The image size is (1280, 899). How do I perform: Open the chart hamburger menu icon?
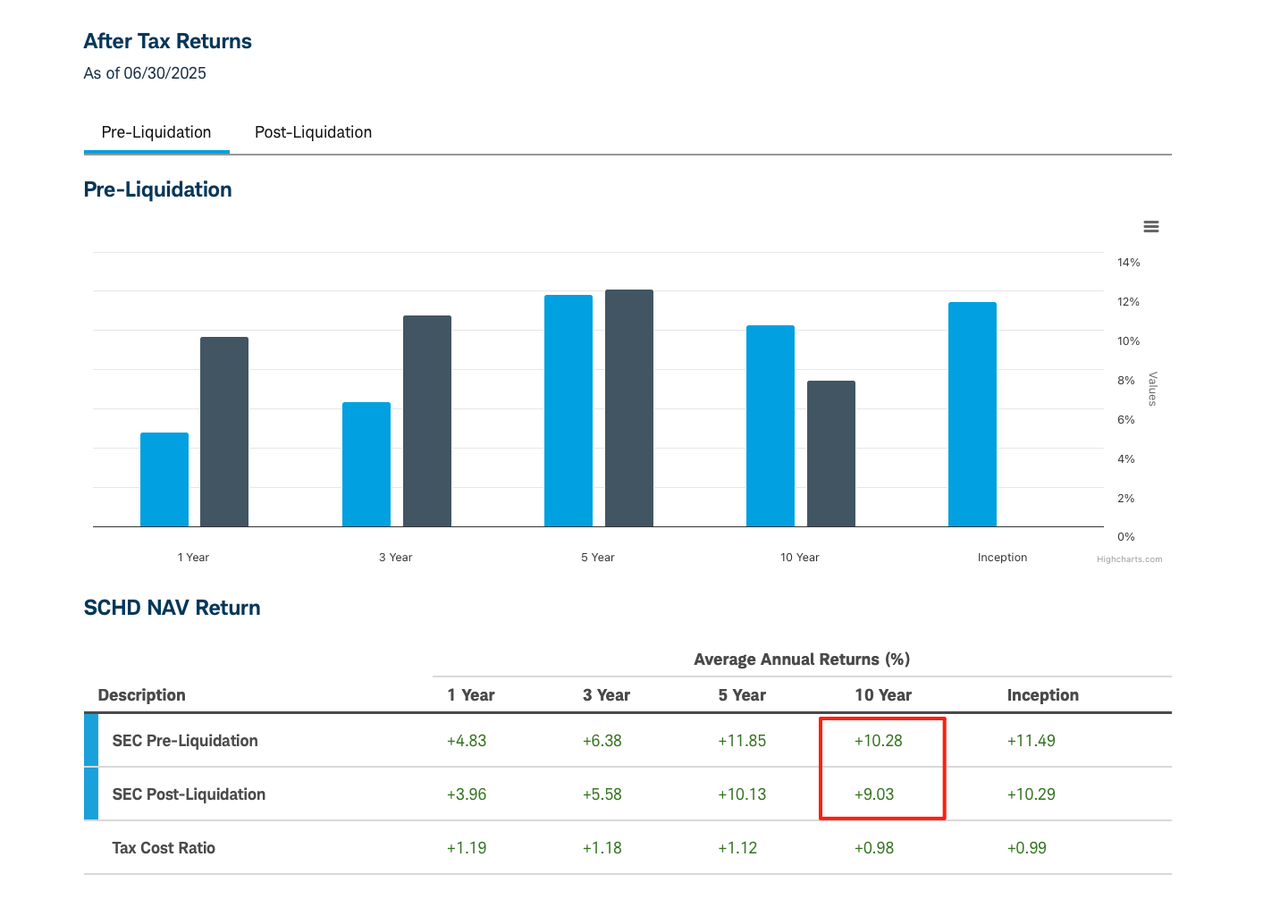click(x=1151, y=227)
